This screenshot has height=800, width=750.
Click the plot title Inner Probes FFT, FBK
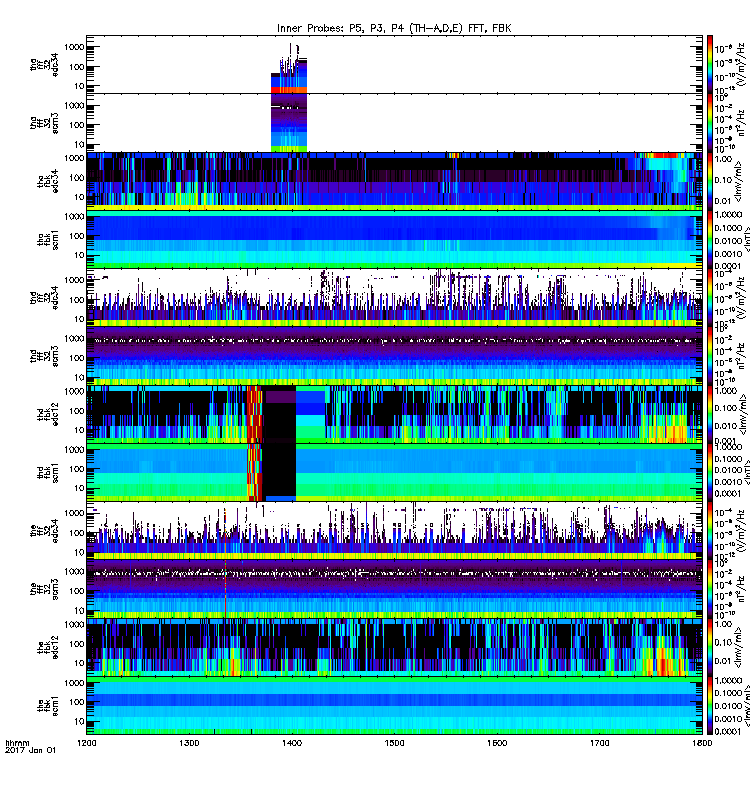pos(394,28)
